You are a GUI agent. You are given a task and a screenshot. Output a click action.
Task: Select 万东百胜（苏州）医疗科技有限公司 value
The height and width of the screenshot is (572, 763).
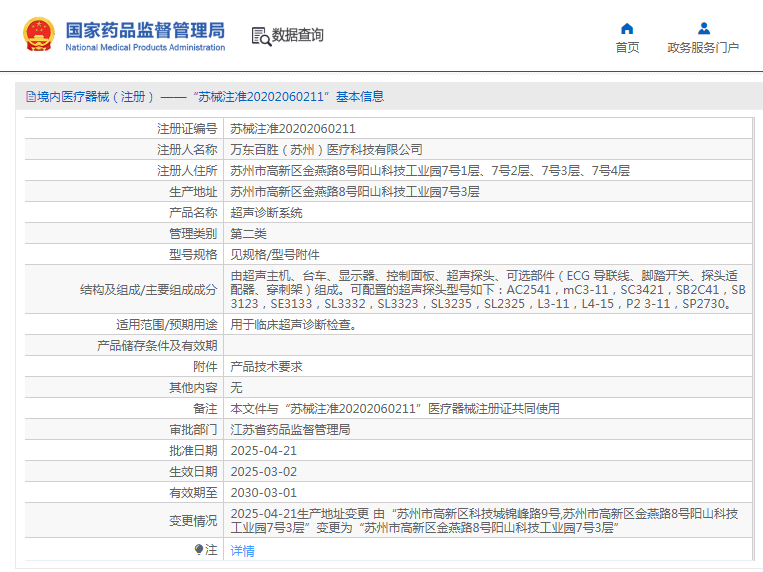[326, 149]
